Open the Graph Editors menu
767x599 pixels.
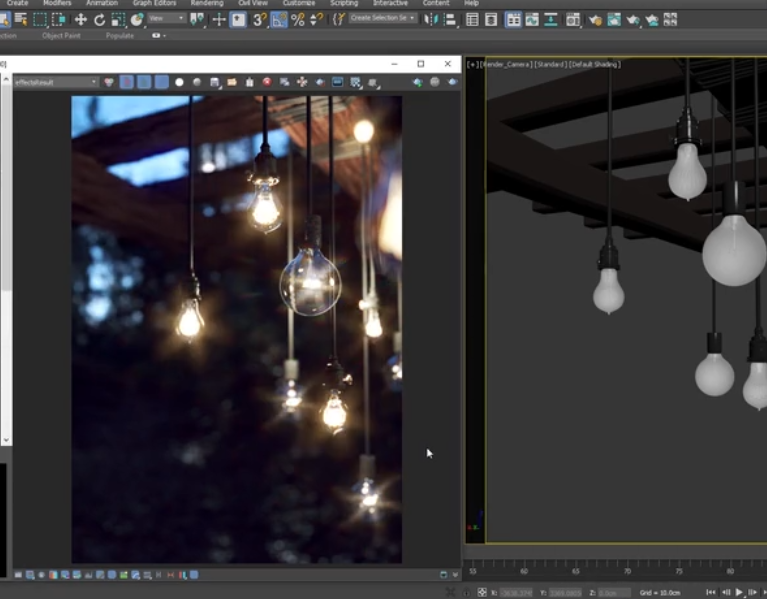click(x=154, y=3)
